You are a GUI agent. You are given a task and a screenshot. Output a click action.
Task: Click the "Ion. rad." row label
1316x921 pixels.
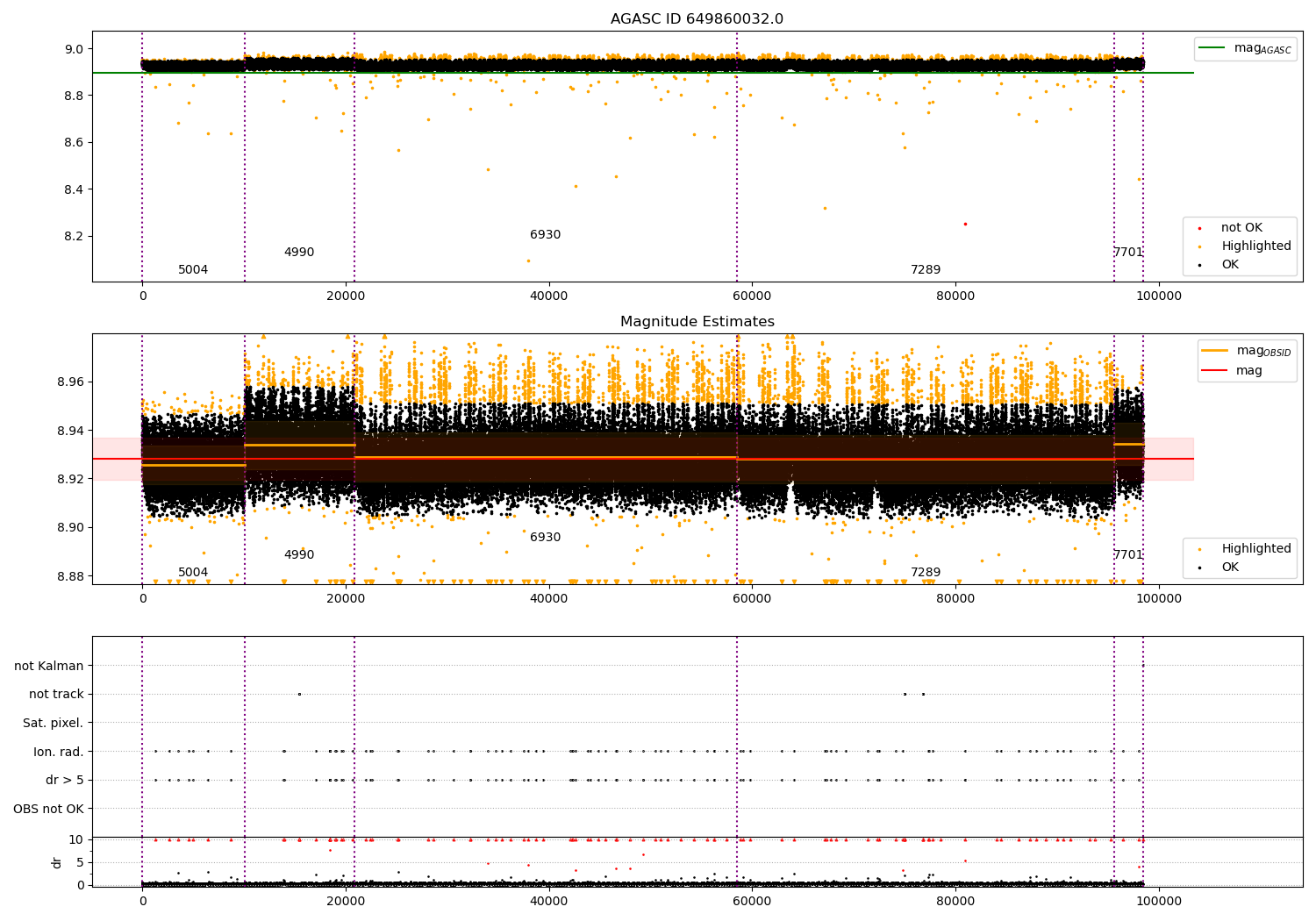[59, 753]
